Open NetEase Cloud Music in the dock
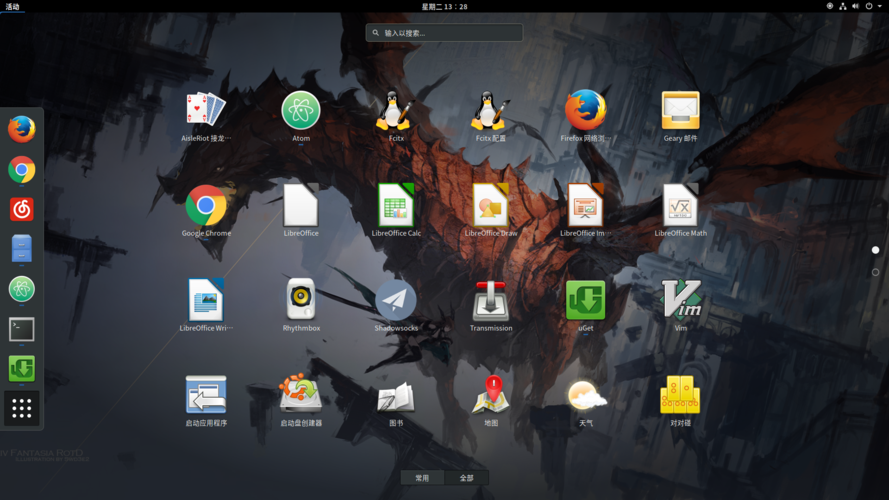 pos(22,209)
